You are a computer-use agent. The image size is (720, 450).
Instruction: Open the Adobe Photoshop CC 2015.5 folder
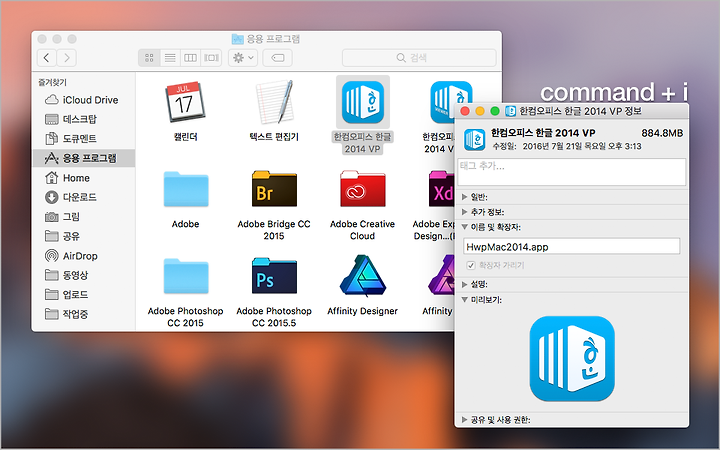(274, 276)
